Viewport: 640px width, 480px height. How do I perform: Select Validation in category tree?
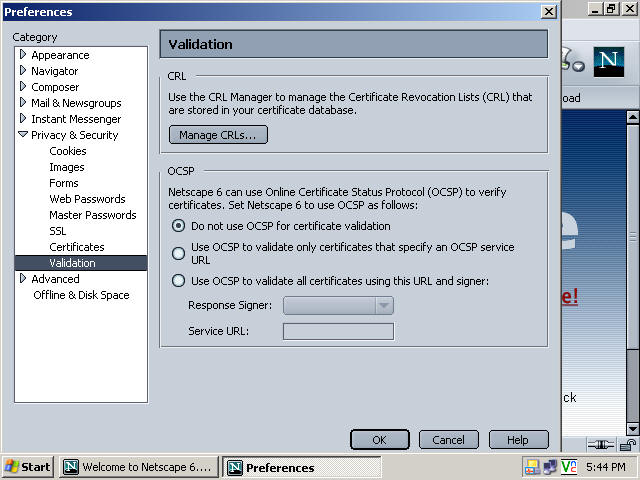[81, 263]
